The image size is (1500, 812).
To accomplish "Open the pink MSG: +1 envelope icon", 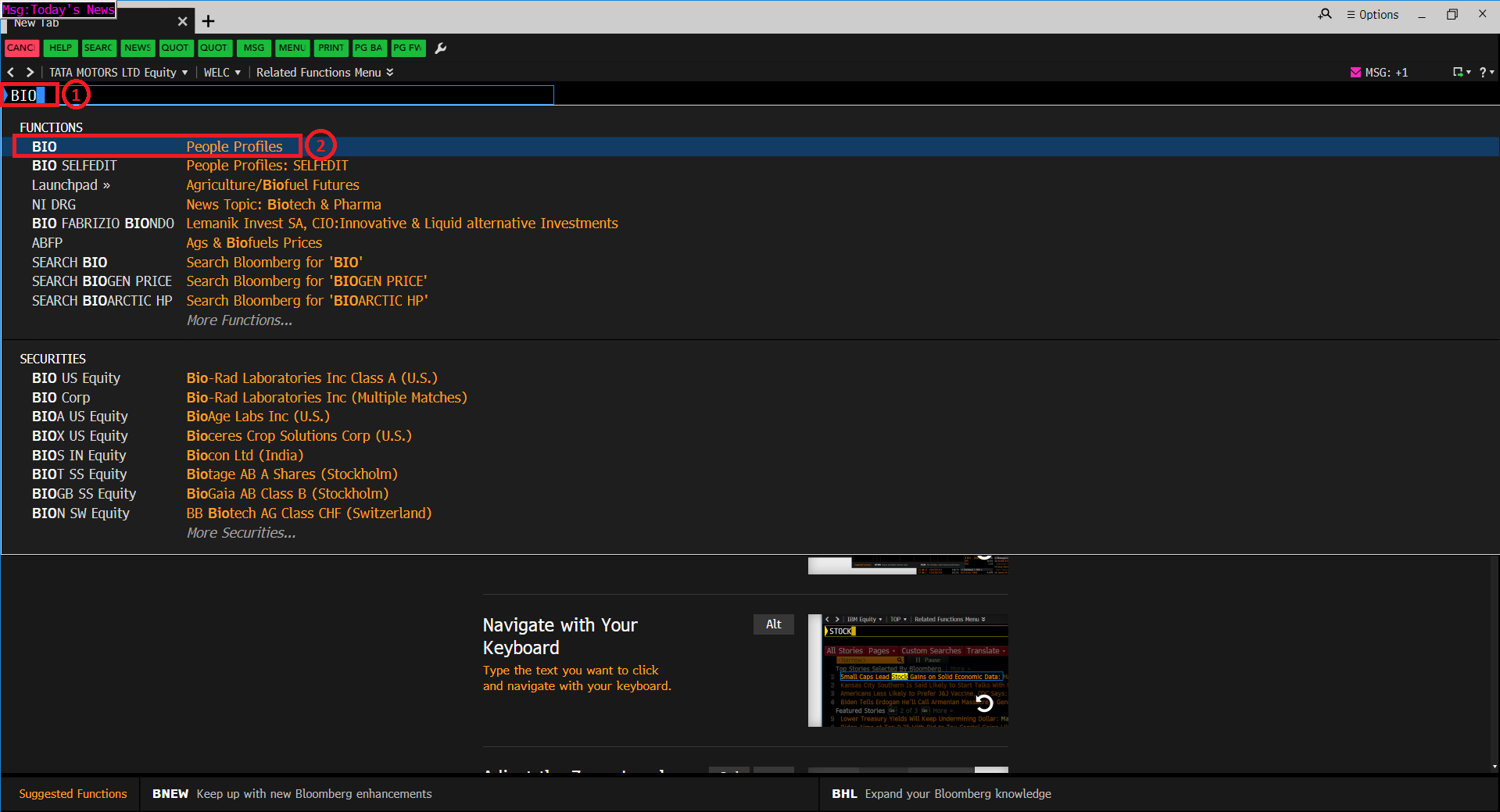I will (1355, 72).
